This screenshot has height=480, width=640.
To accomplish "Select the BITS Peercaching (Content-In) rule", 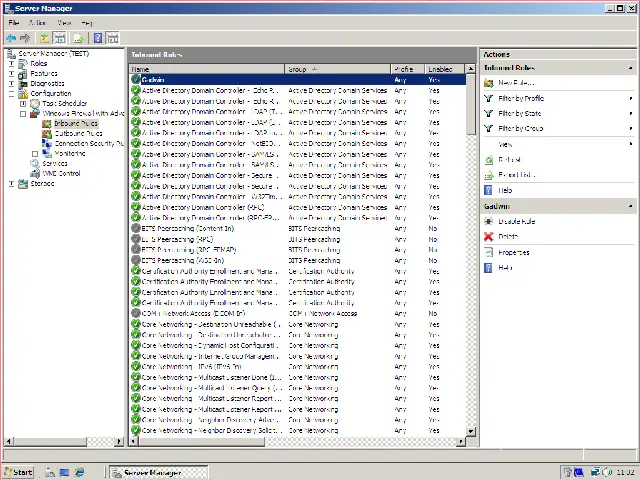I will [x=298, y=229].
